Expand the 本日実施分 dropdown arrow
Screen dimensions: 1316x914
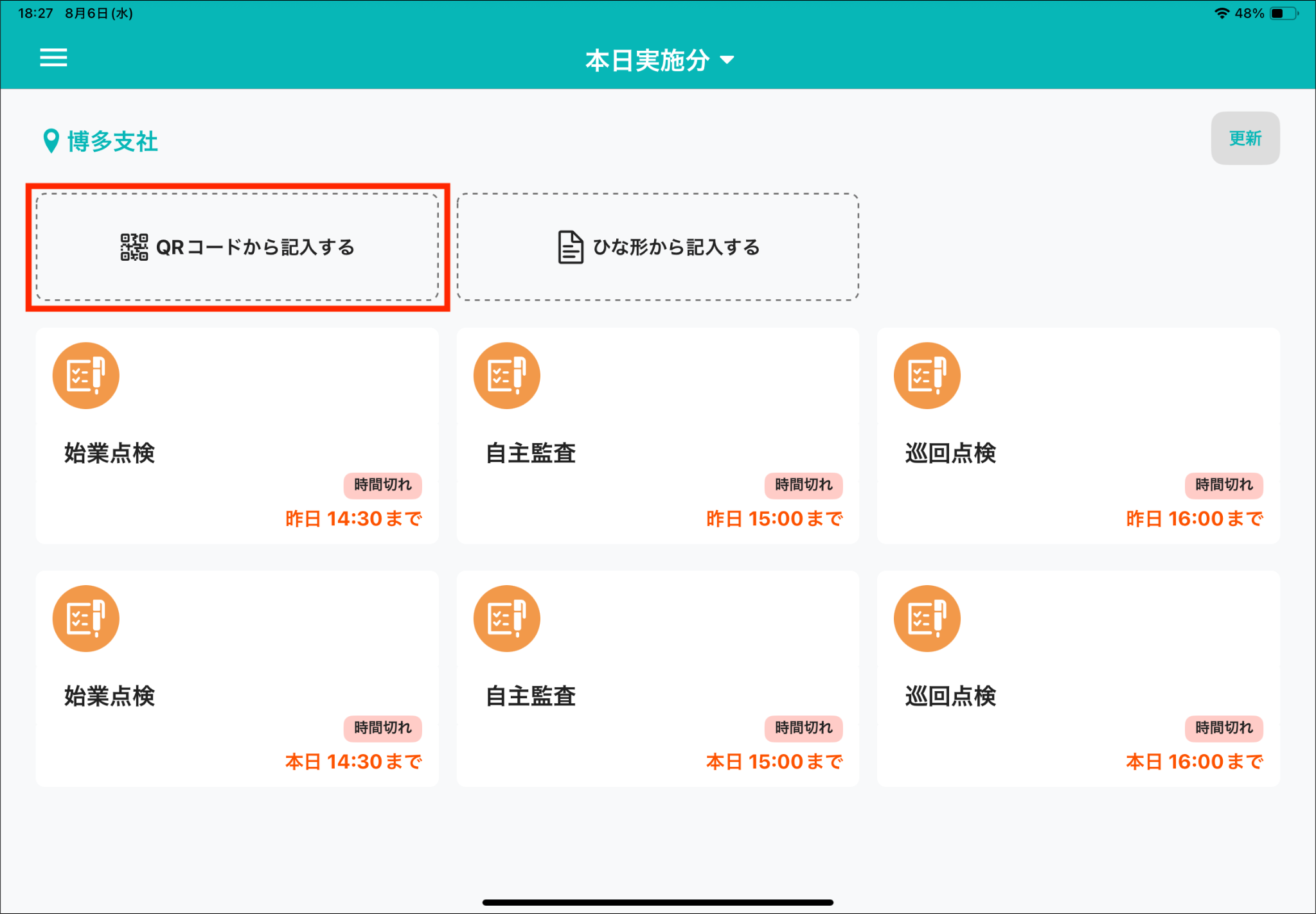point(727,60)
